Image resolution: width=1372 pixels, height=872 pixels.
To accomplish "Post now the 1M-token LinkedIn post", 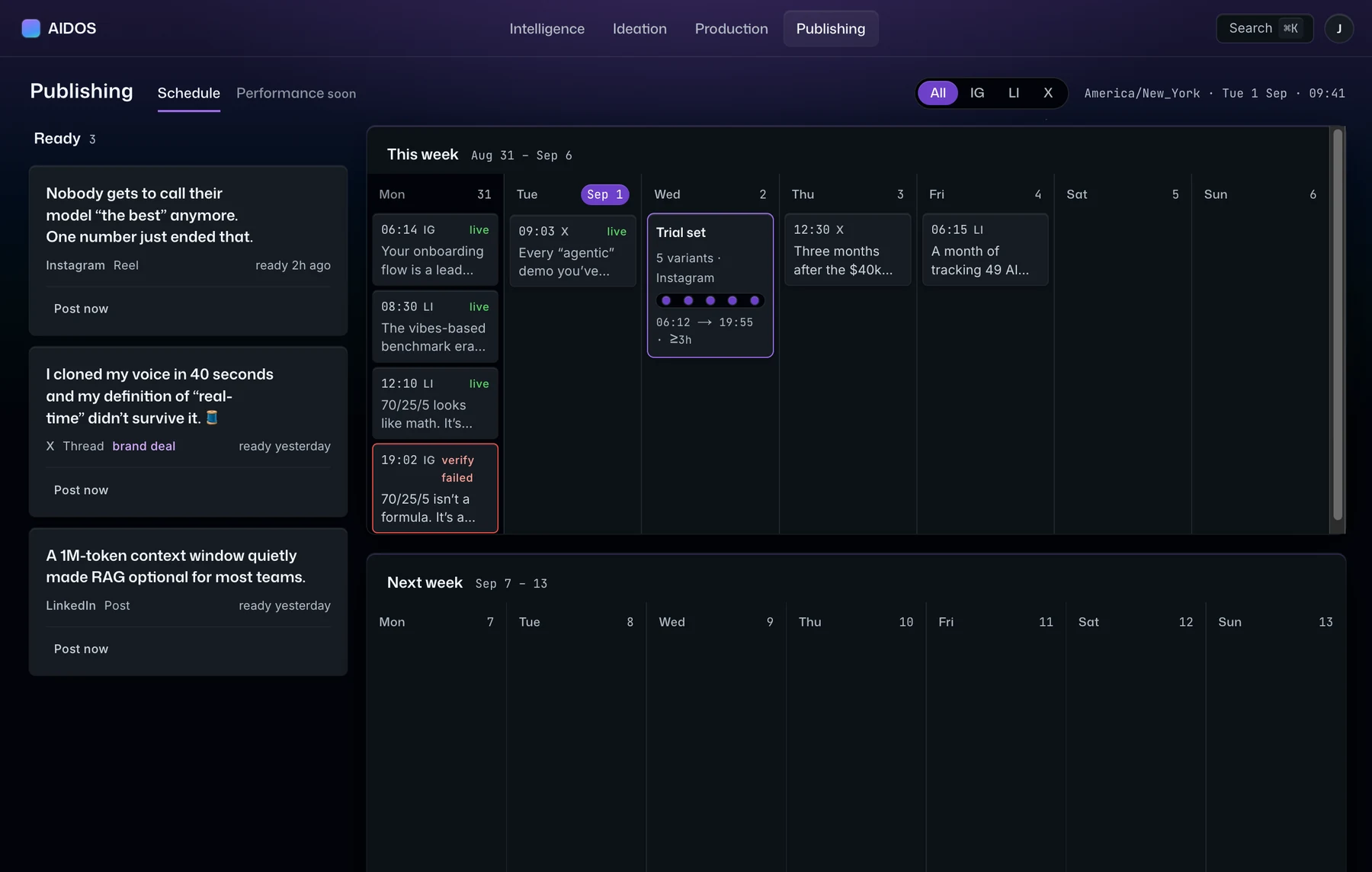I will click(x=81, y=649).
